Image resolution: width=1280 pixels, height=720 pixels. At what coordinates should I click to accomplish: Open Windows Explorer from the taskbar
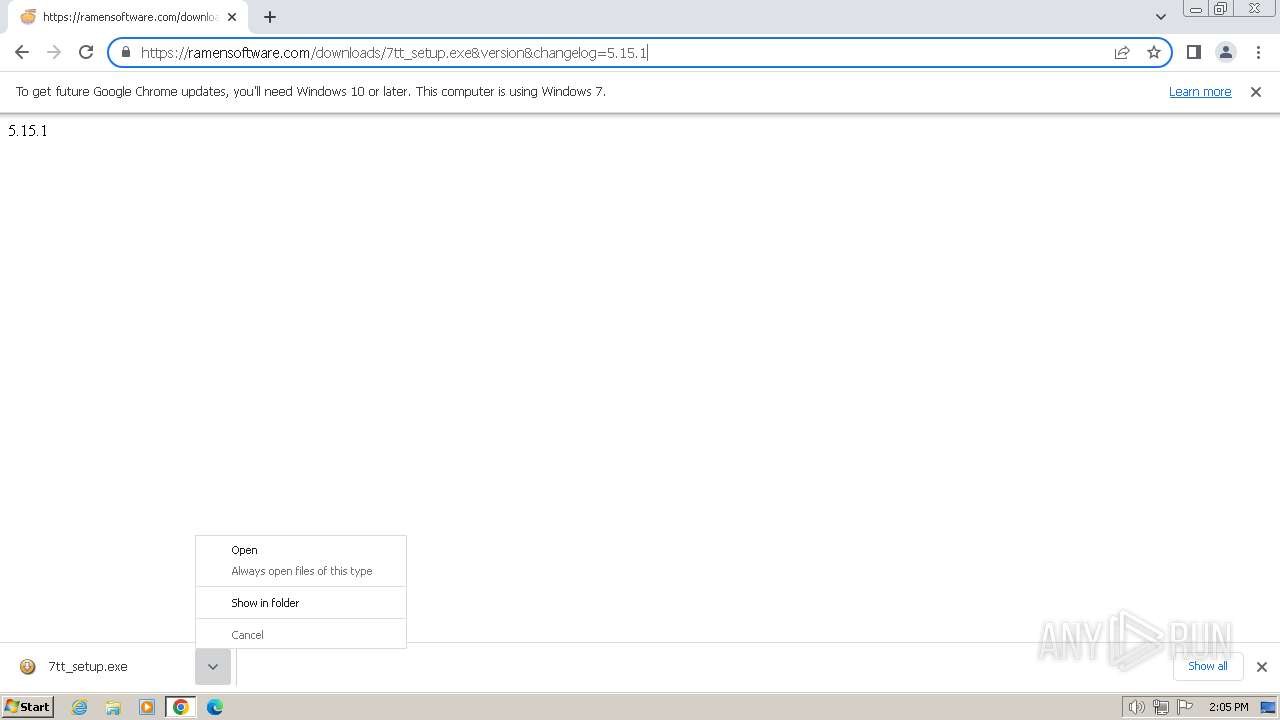tap(113, 707)
